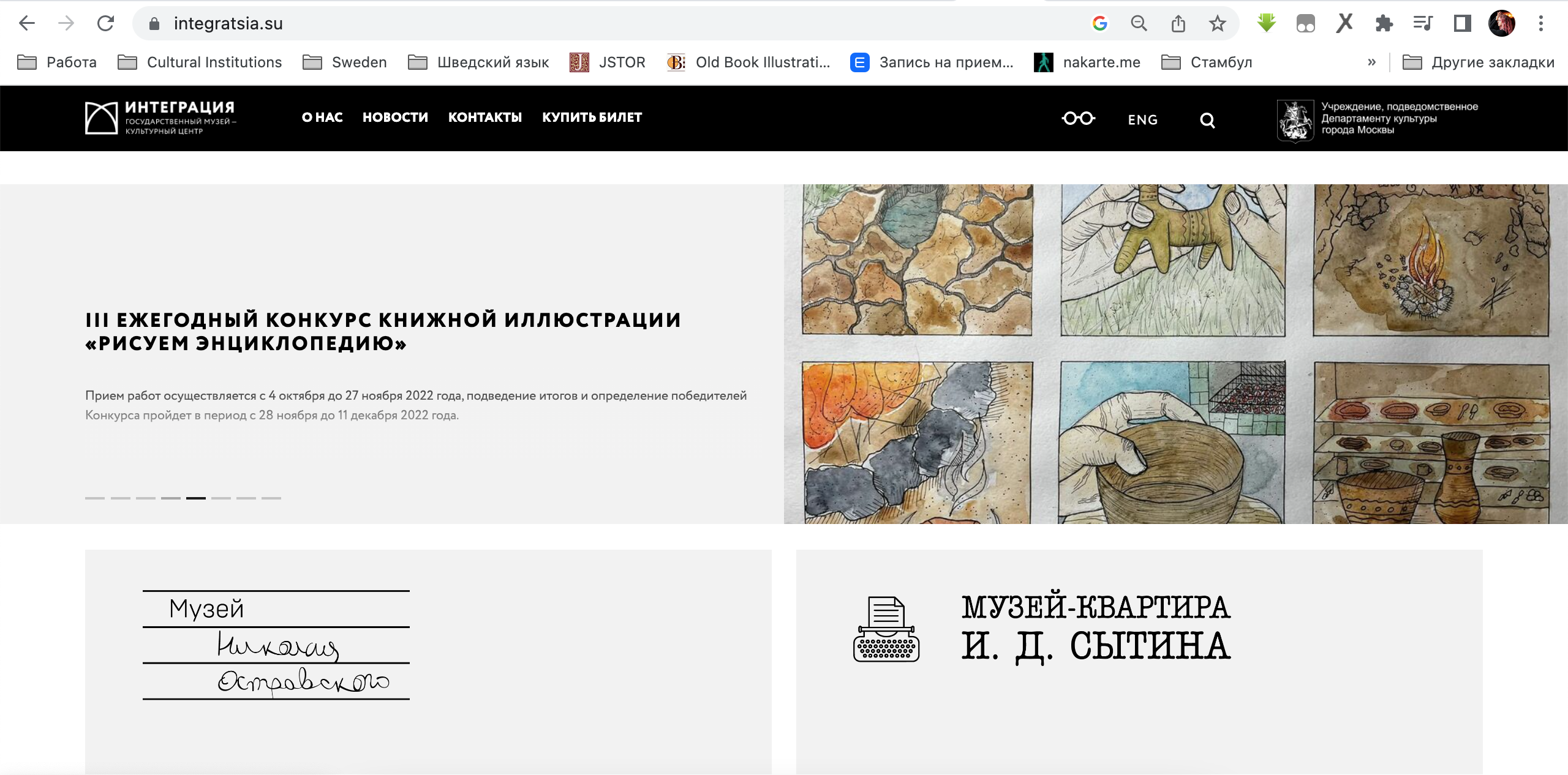Reload the page

point(105,24)
